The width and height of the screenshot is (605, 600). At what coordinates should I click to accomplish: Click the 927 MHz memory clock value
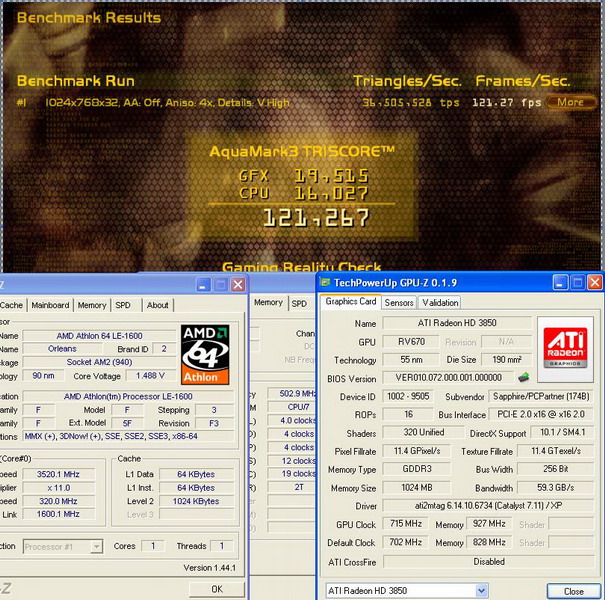pos(489,524)
